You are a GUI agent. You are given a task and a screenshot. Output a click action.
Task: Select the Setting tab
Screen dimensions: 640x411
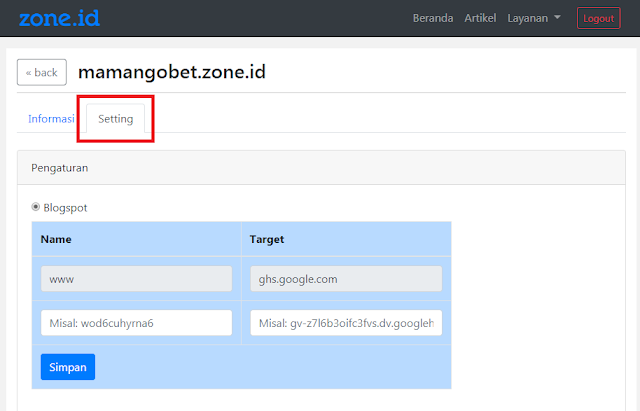pyautogui.click(x=116, y=119)
